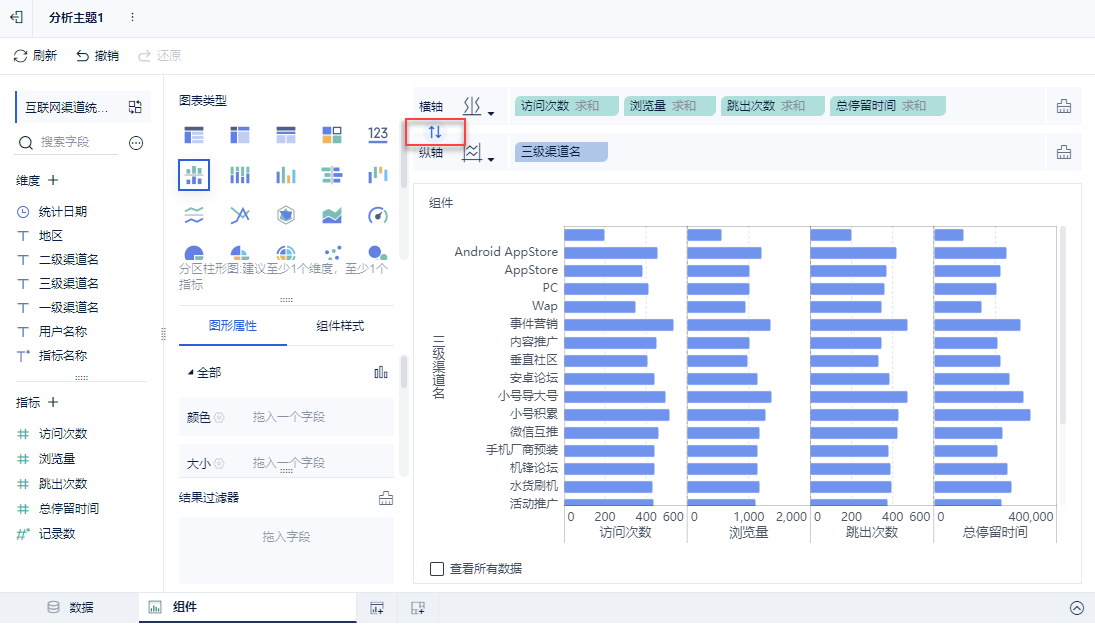This screenshot has width=1095, height=626.
Task: Click the 事件营销 bar in 访问次数 column
Action: point(619,325)
